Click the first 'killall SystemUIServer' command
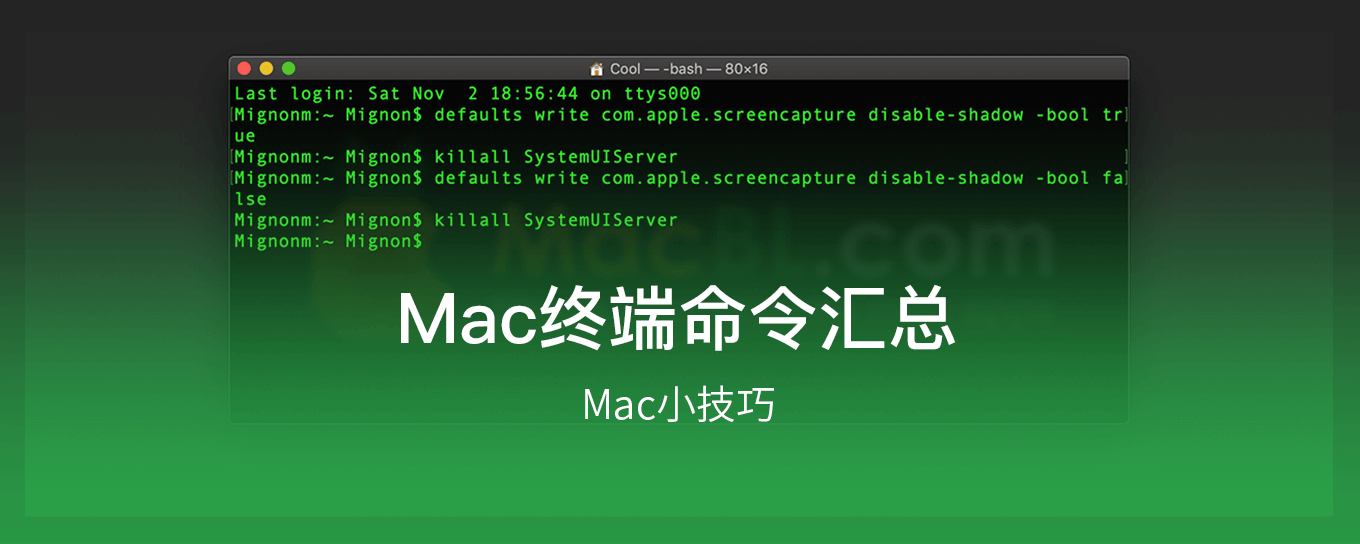 click(555, 157)
